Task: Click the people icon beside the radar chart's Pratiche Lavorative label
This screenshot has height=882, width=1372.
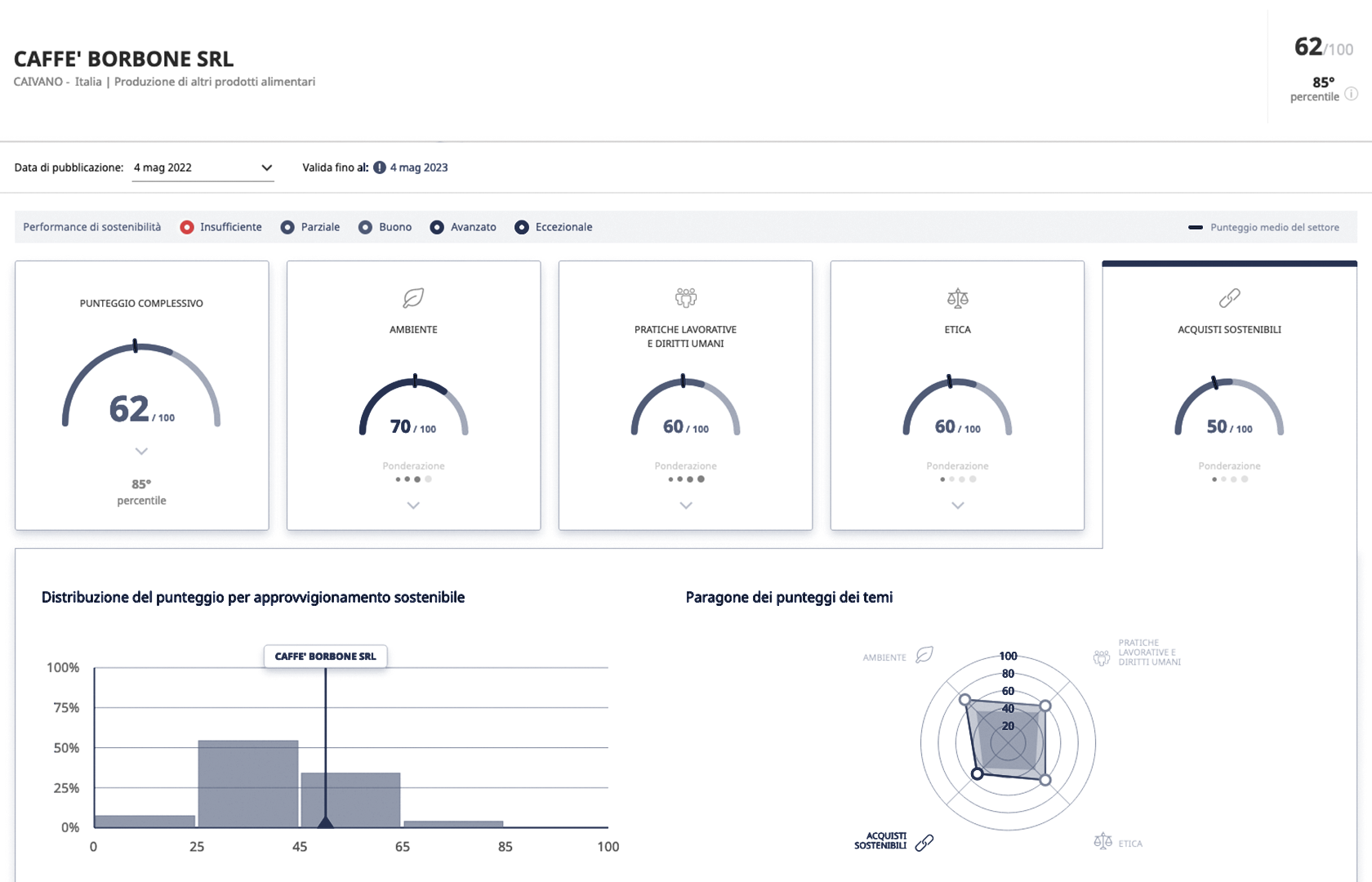Action: click(1102, 657)
